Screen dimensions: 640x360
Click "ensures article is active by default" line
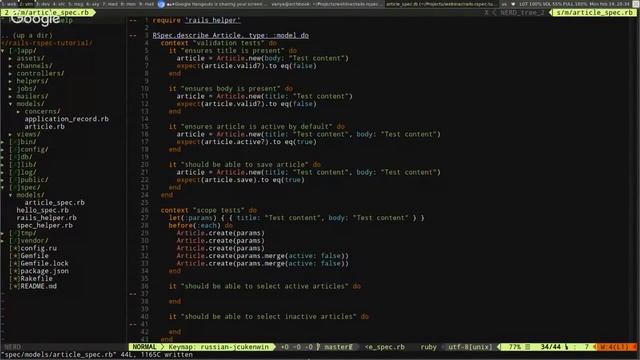[257, 127]
